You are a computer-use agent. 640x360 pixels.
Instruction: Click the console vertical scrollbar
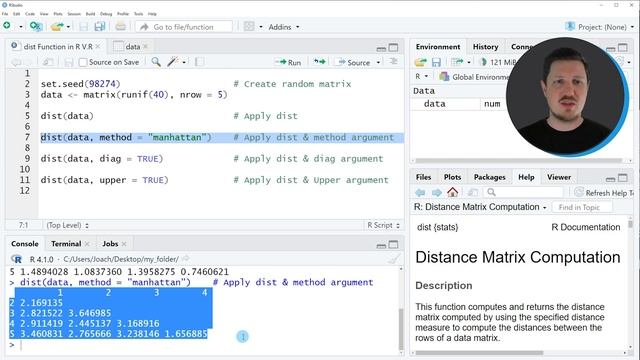pyautogui.click(x=401, y=329)
